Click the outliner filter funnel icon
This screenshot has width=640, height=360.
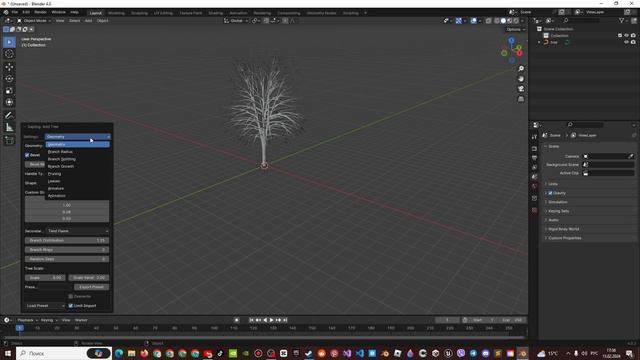[x=622, y=20]
